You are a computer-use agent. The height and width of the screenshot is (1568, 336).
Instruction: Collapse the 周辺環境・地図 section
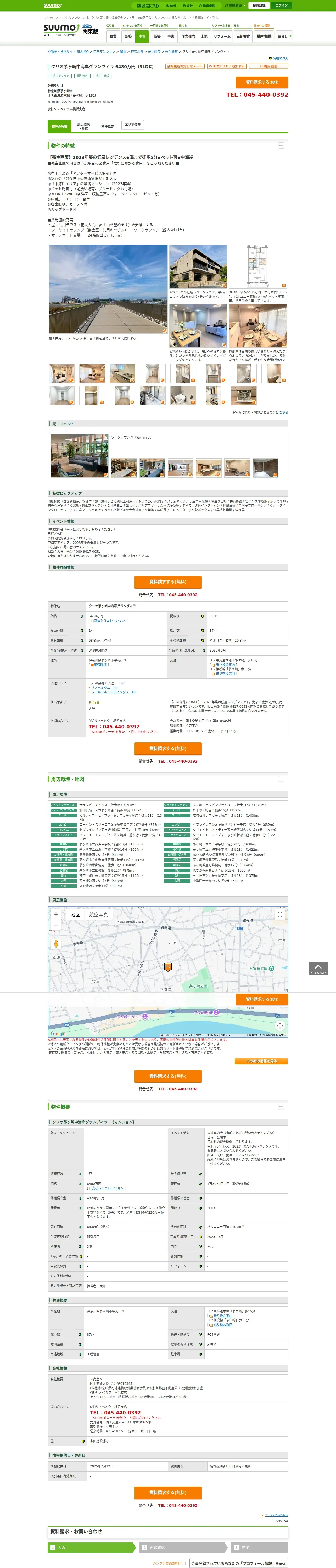pyautogui.click(x=281, y=779)
